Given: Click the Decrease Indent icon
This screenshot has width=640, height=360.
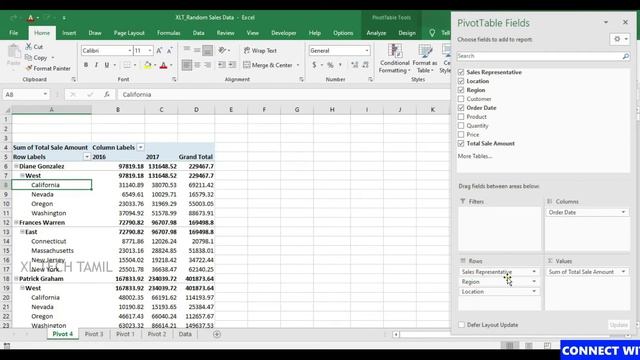Looking at the screenshot, I should (222, 65).
